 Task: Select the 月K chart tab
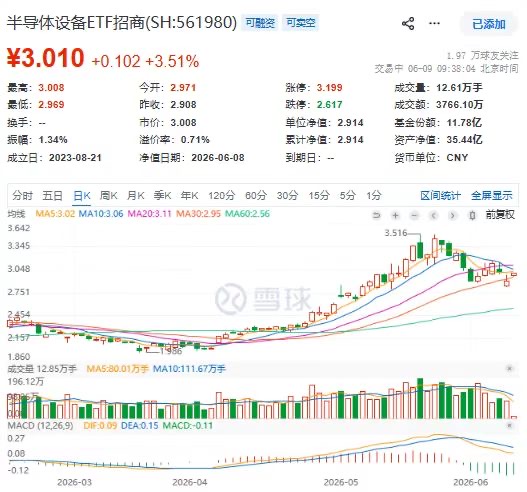(135, 195)
